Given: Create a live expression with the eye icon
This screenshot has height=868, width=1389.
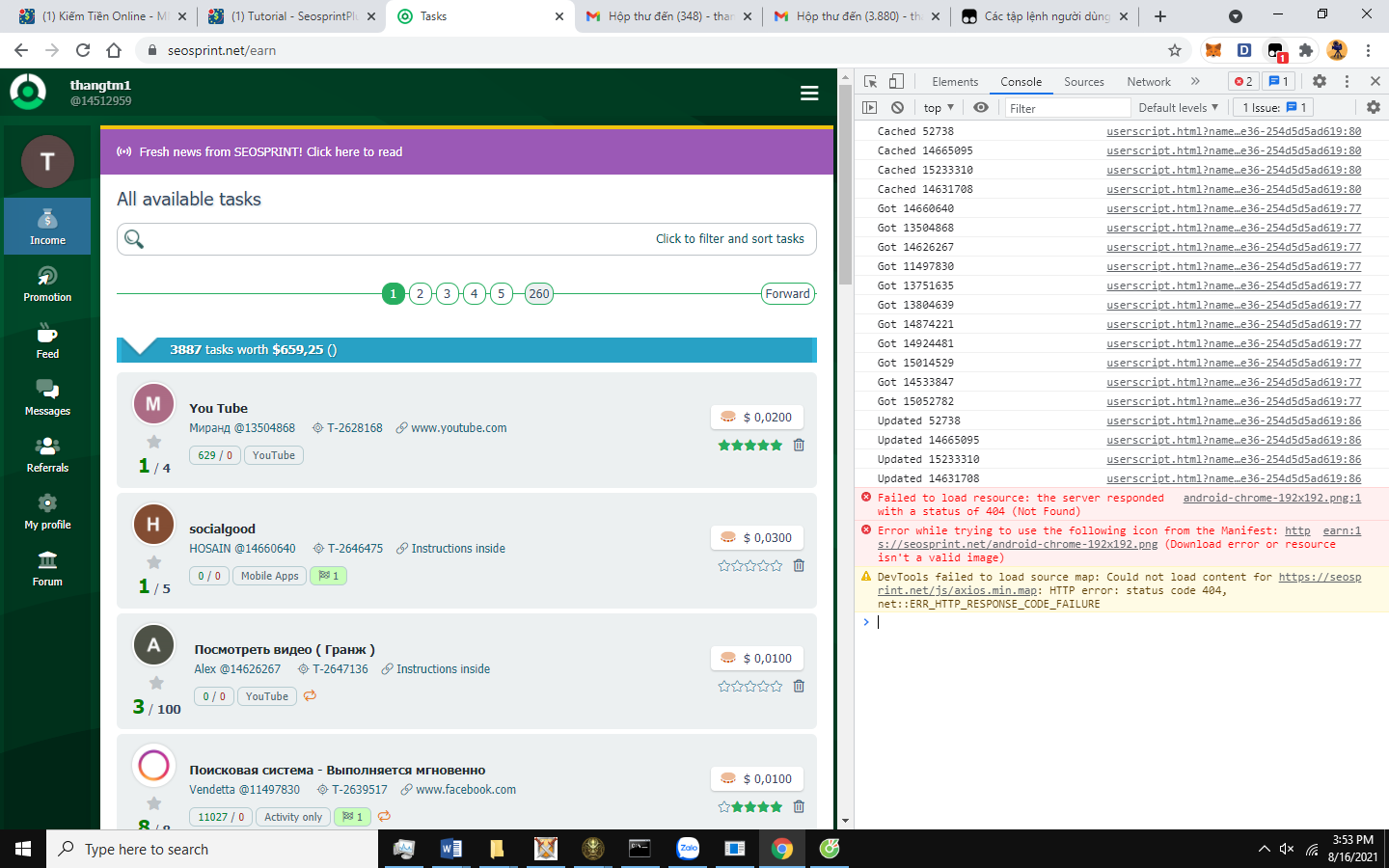Looking at the screenshot, I should coord(981,108).
